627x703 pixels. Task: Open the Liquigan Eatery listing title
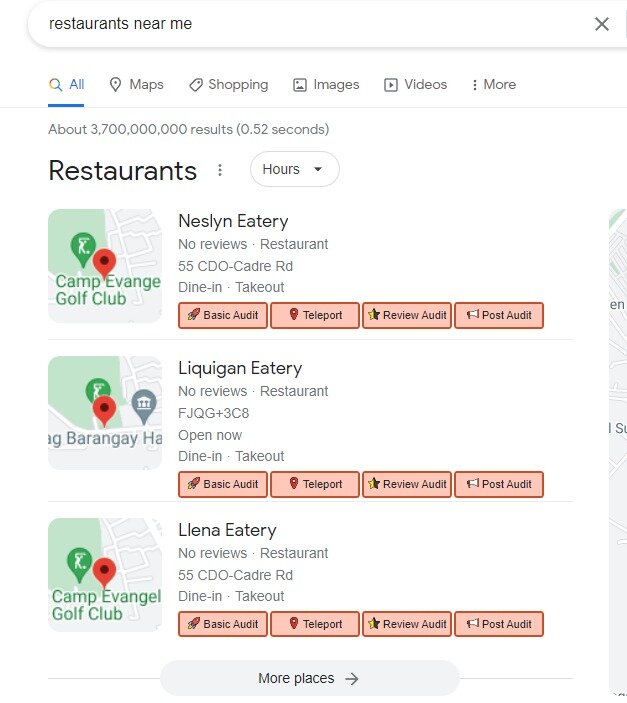coord(240,368)
